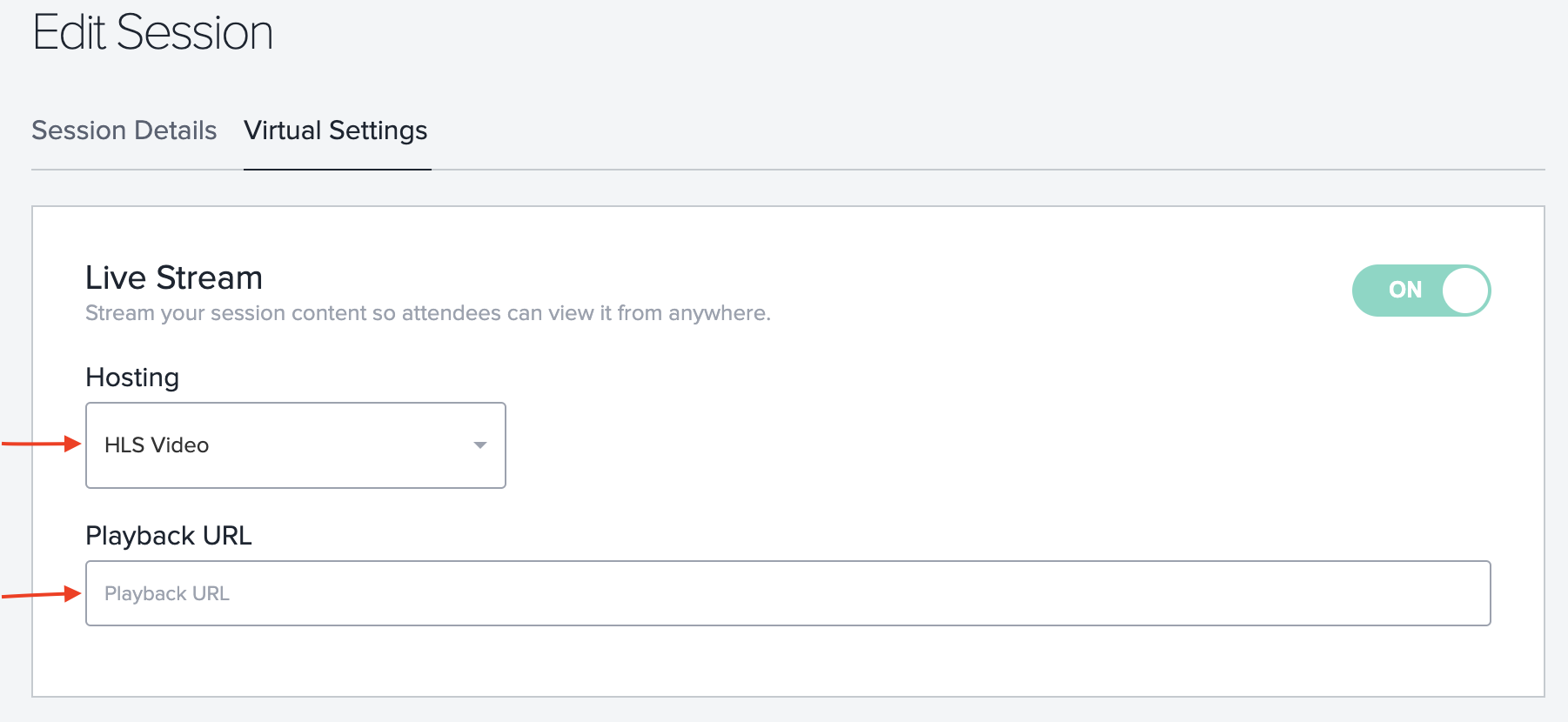The height and width of the screenshot is (722, 1568).
Task: Switch to the Virtual Settings tab
Action: [336, 130]
